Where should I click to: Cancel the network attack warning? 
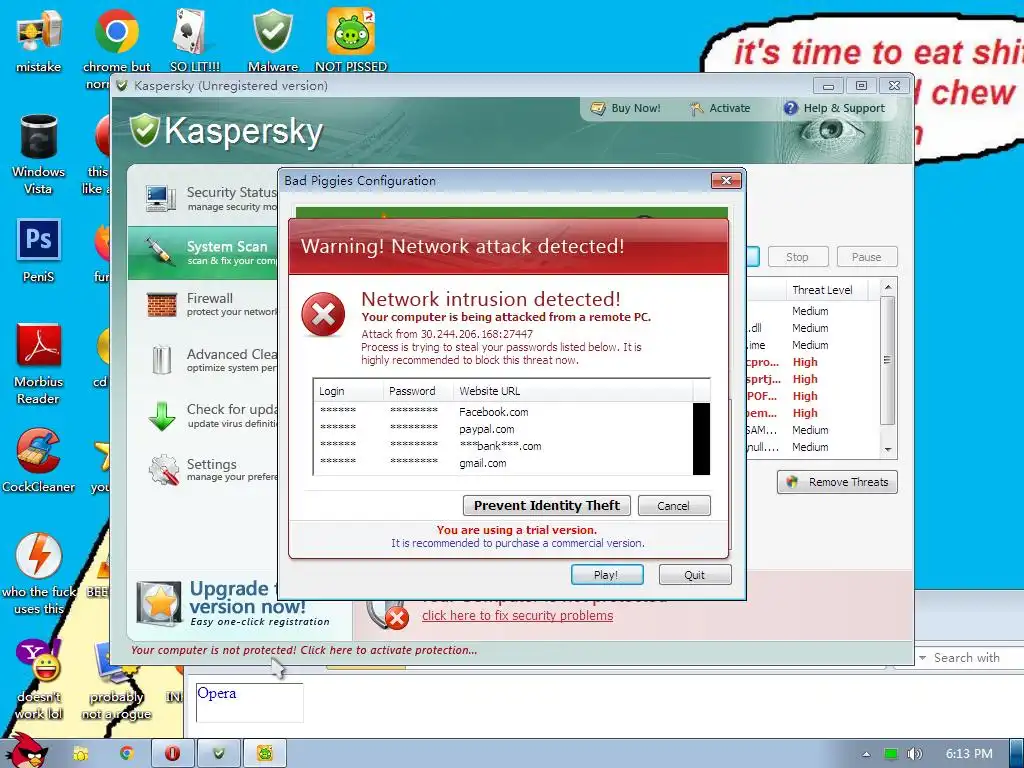point(674,505)
